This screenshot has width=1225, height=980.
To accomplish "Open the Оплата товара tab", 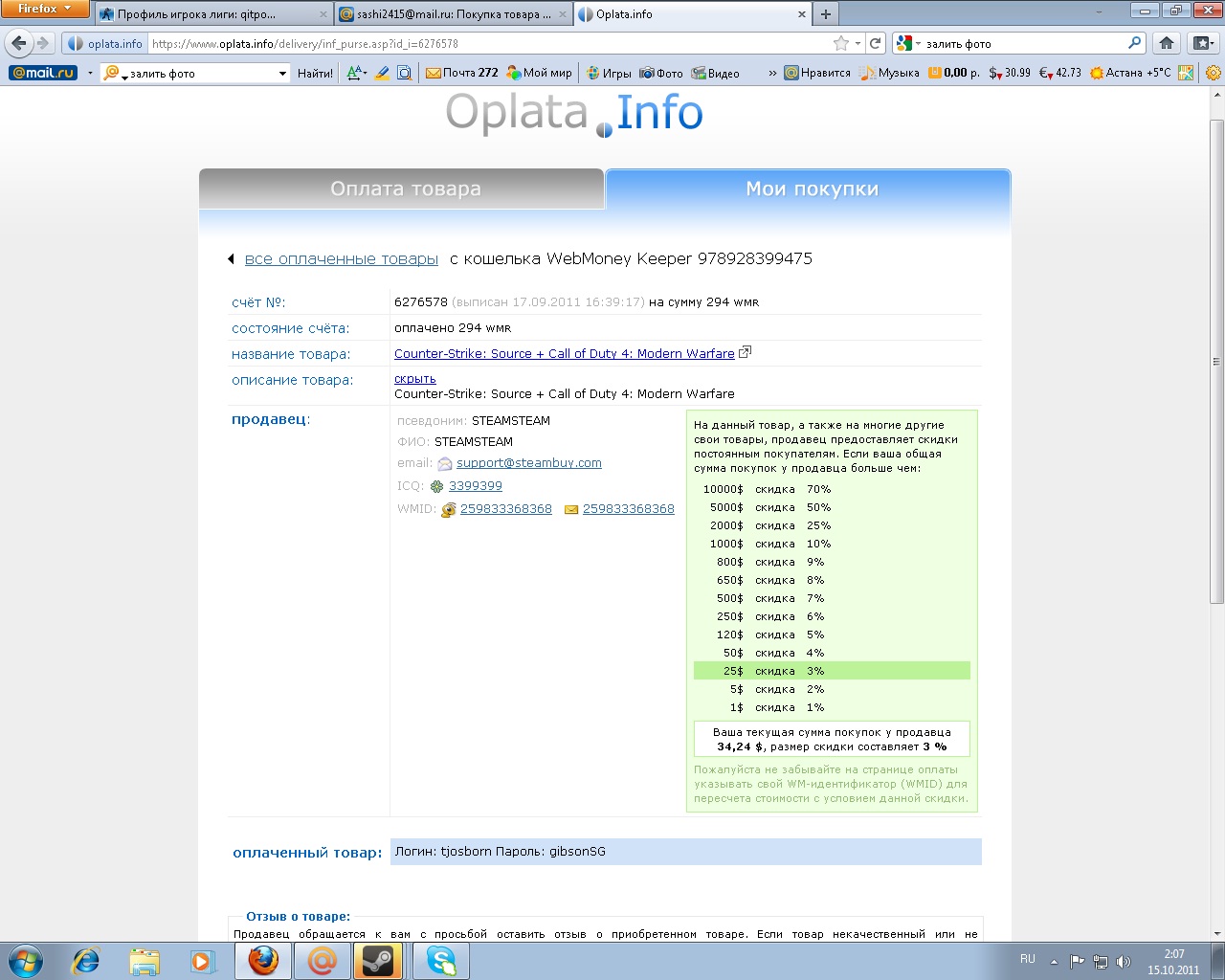I will [402, 189].
